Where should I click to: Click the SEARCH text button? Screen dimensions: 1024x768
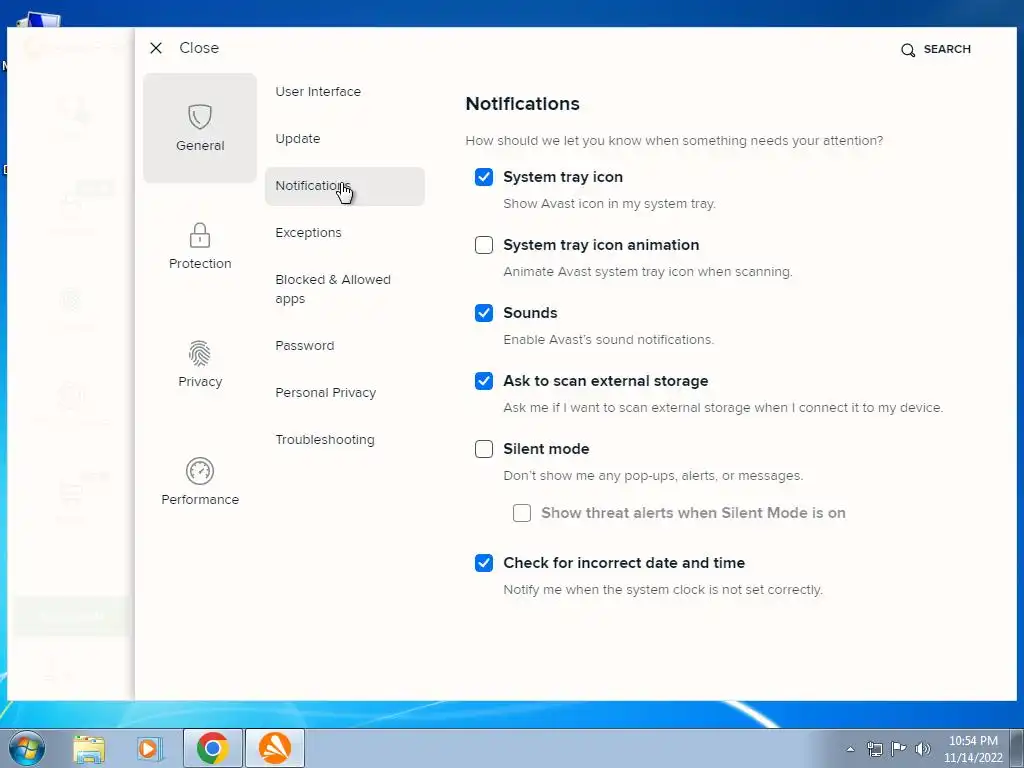pos(947,49)
